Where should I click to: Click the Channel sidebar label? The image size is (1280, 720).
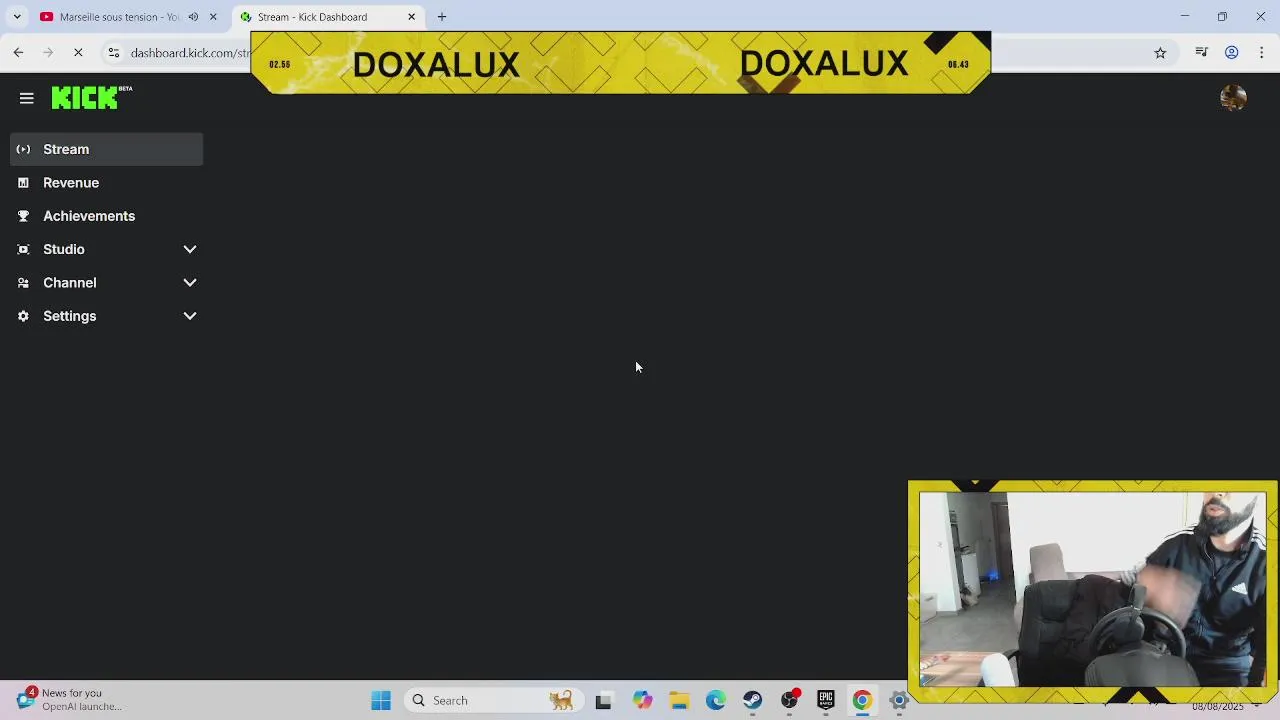pyautogui.click(x=70, y=283)
